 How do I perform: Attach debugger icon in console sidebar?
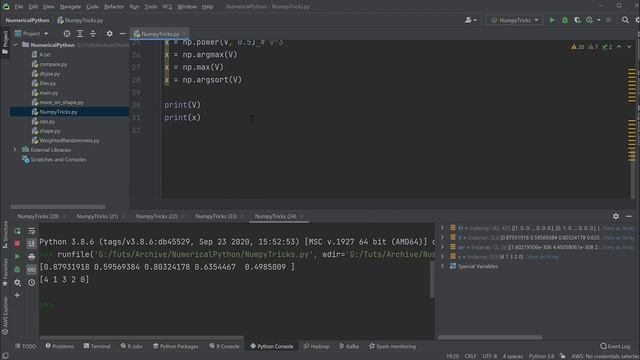17,269
